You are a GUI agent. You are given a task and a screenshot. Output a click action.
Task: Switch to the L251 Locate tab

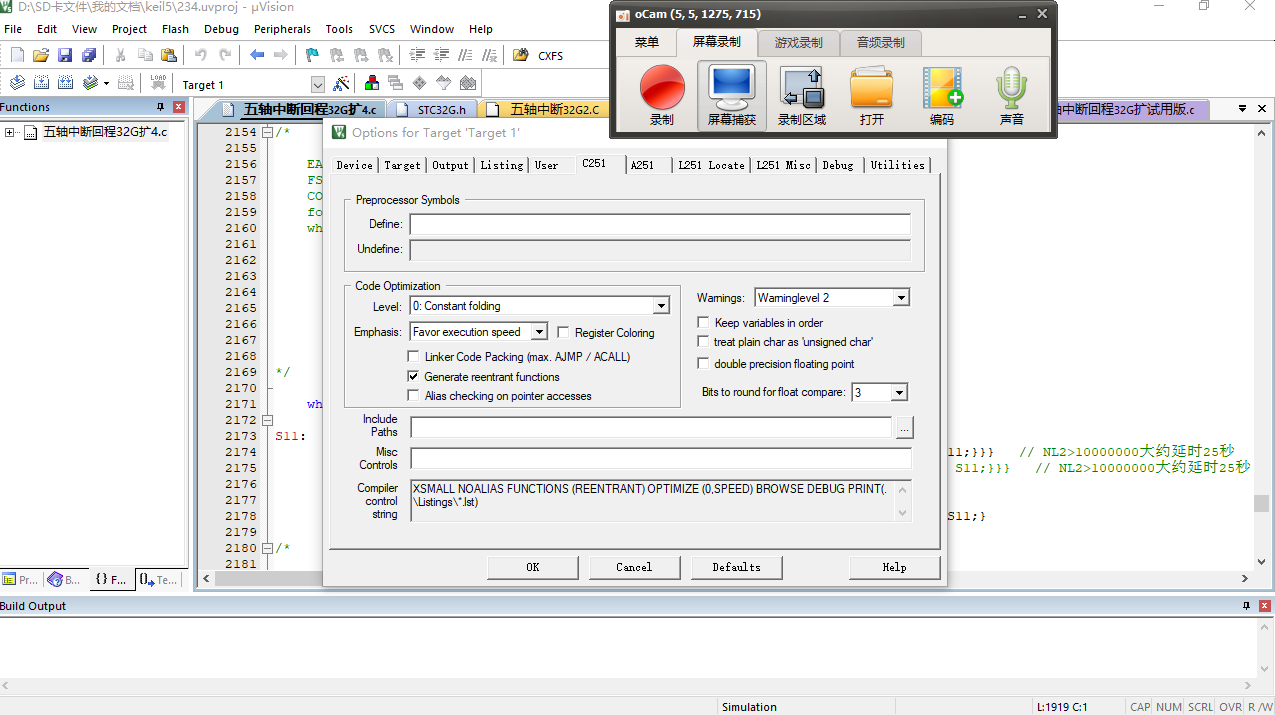click(x=712, y=165)
